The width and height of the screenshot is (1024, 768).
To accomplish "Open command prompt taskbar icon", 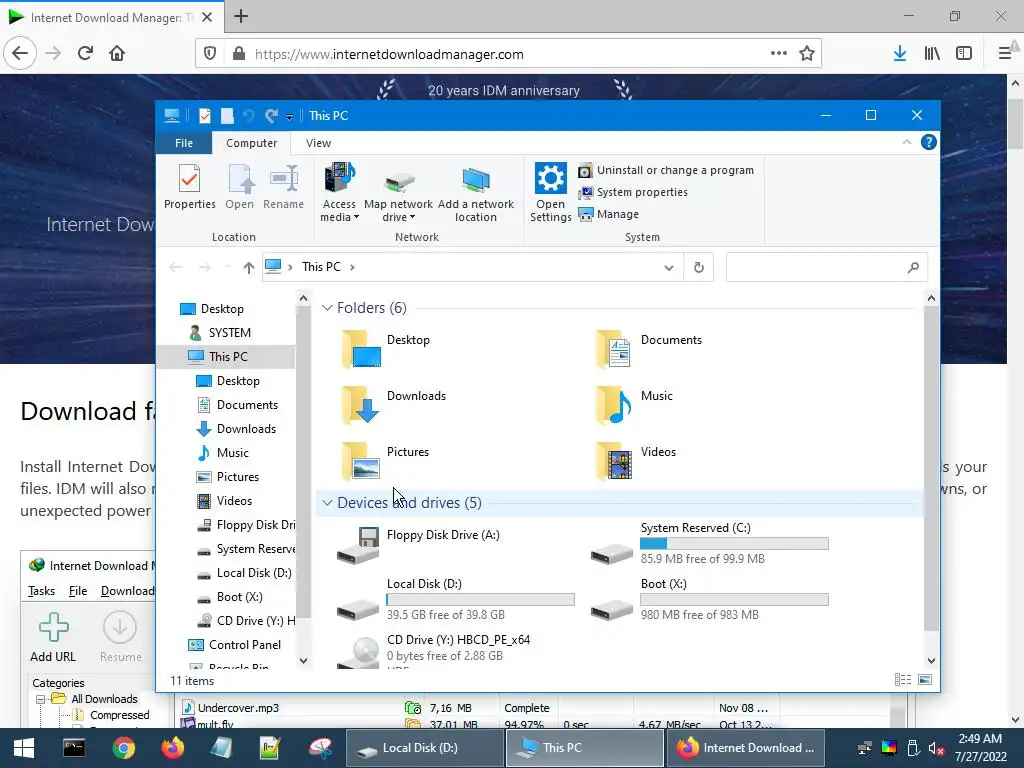I will (74, 748).
